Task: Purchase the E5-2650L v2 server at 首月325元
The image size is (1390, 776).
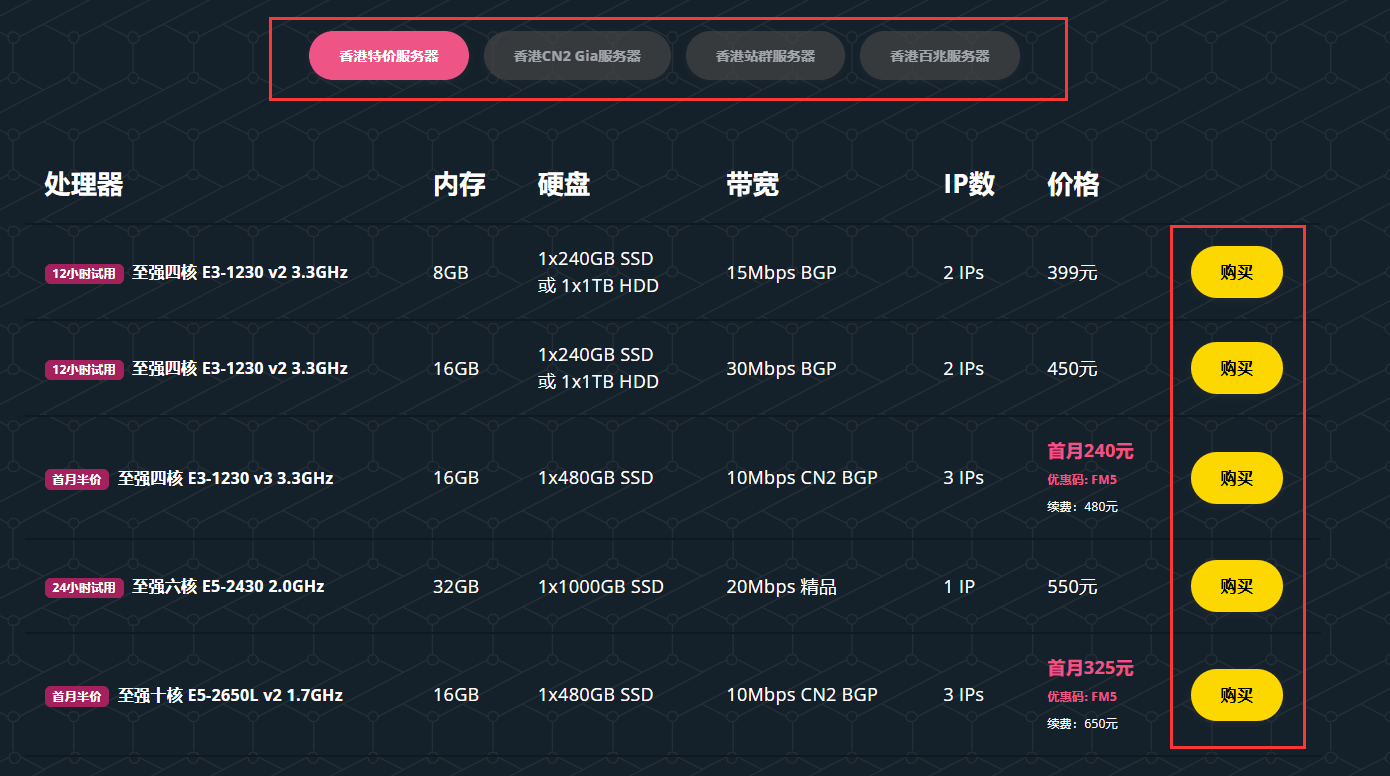Action: coord(1236,695)
